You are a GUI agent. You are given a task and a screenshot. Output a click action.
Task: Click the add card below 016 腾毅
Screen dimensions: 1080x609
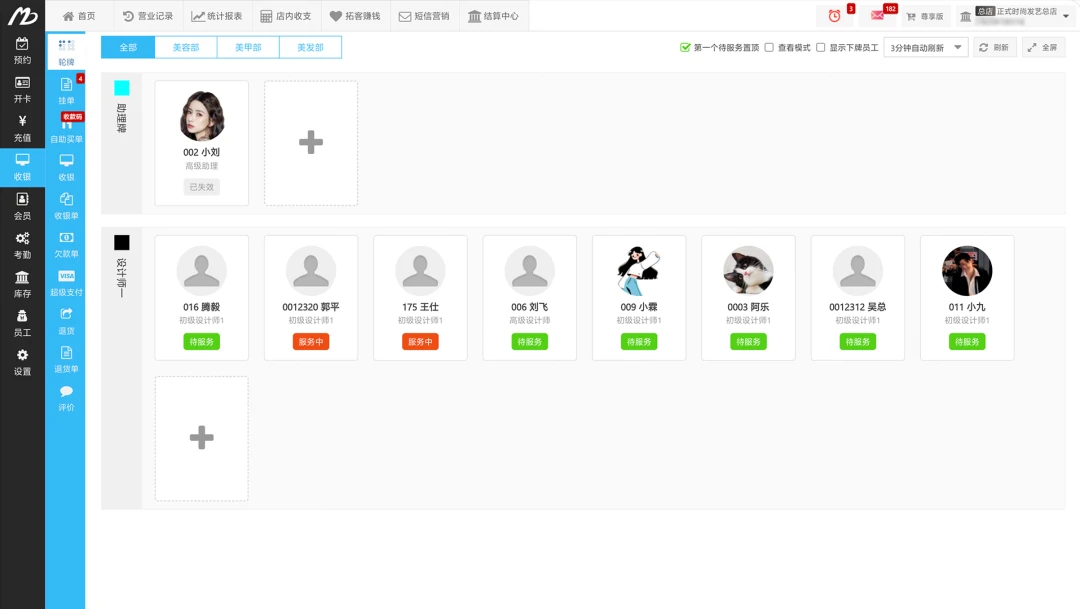point(202,438)
